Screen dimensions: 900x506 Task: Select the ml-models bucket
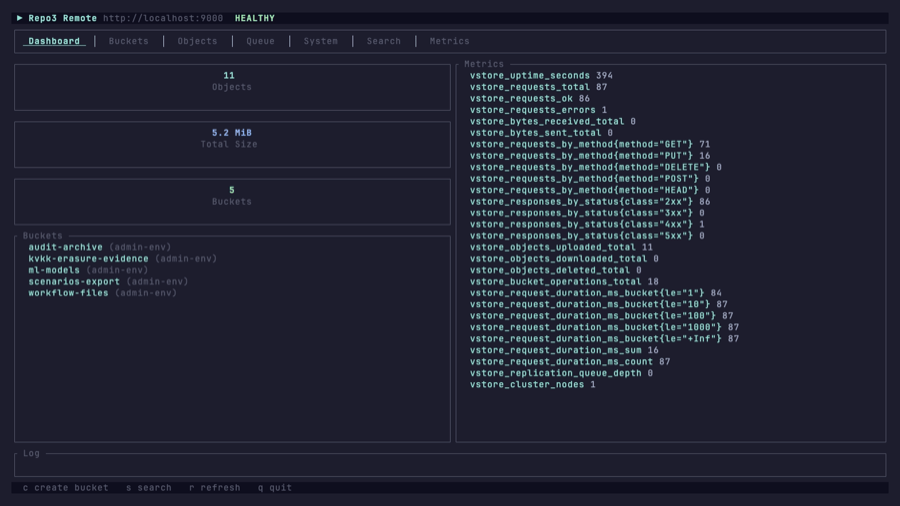[x=88, y=270]
